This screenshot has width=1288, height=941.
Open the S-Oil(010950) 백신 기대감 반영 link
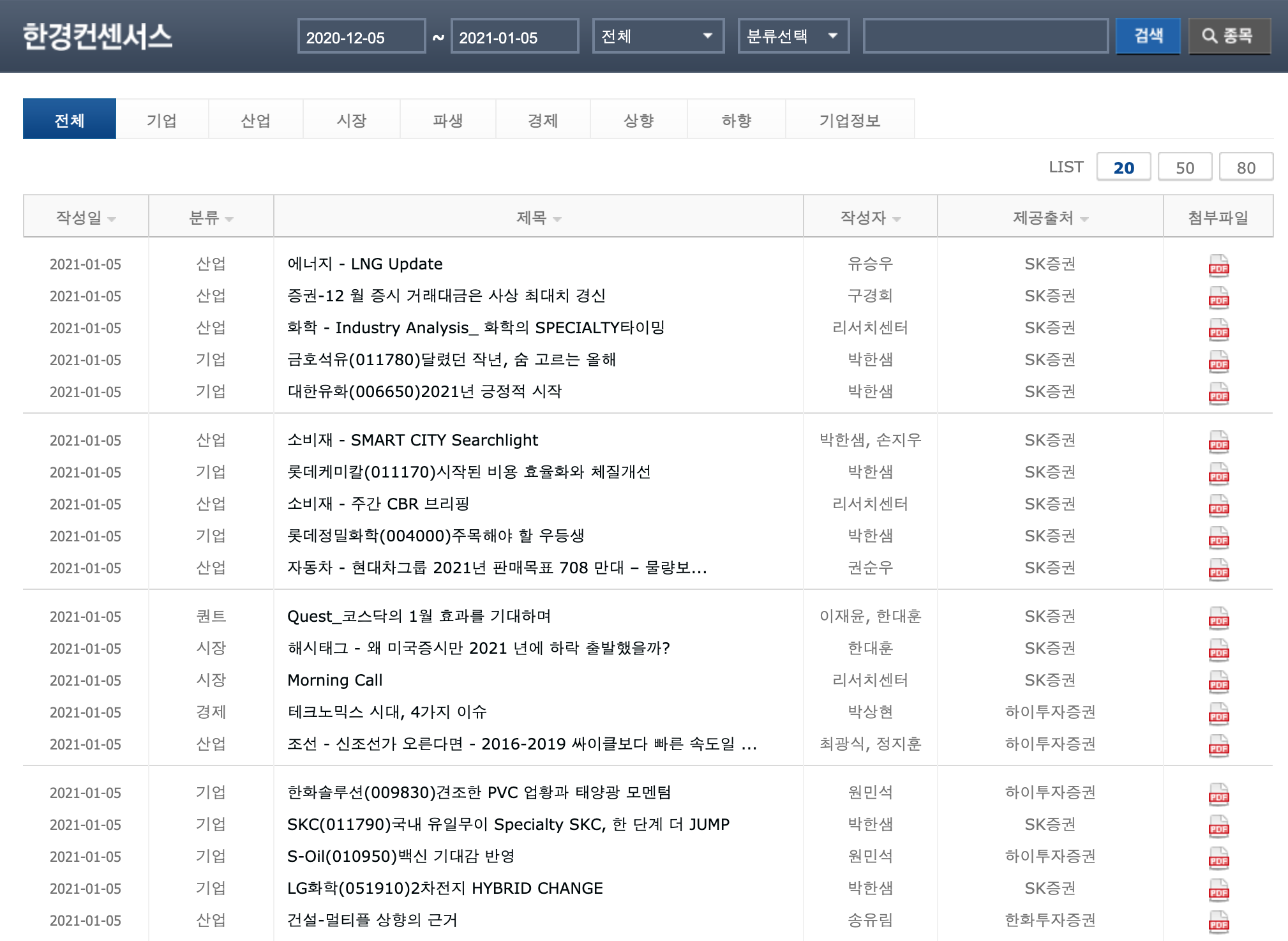(400, 856)
